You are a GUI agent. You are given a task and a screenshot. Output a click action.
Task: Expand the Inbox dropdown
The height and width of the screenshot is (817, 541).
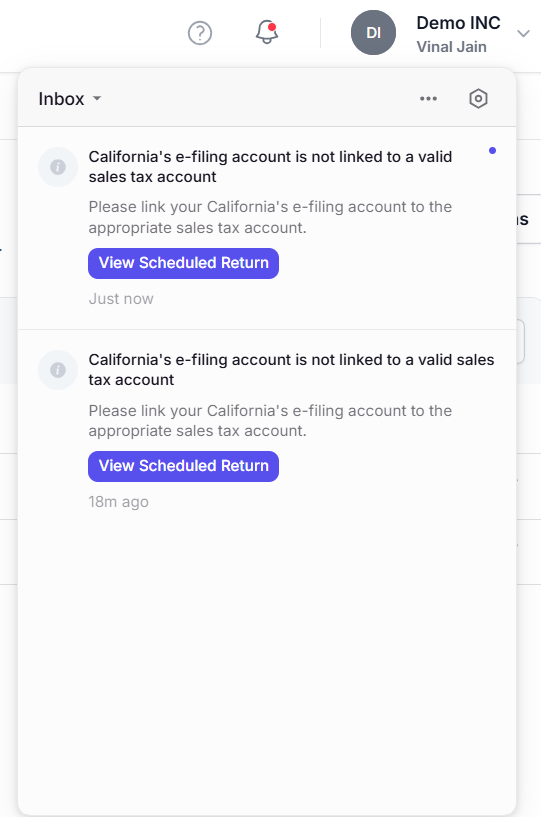pyautogui.click(x=69, y=98)
